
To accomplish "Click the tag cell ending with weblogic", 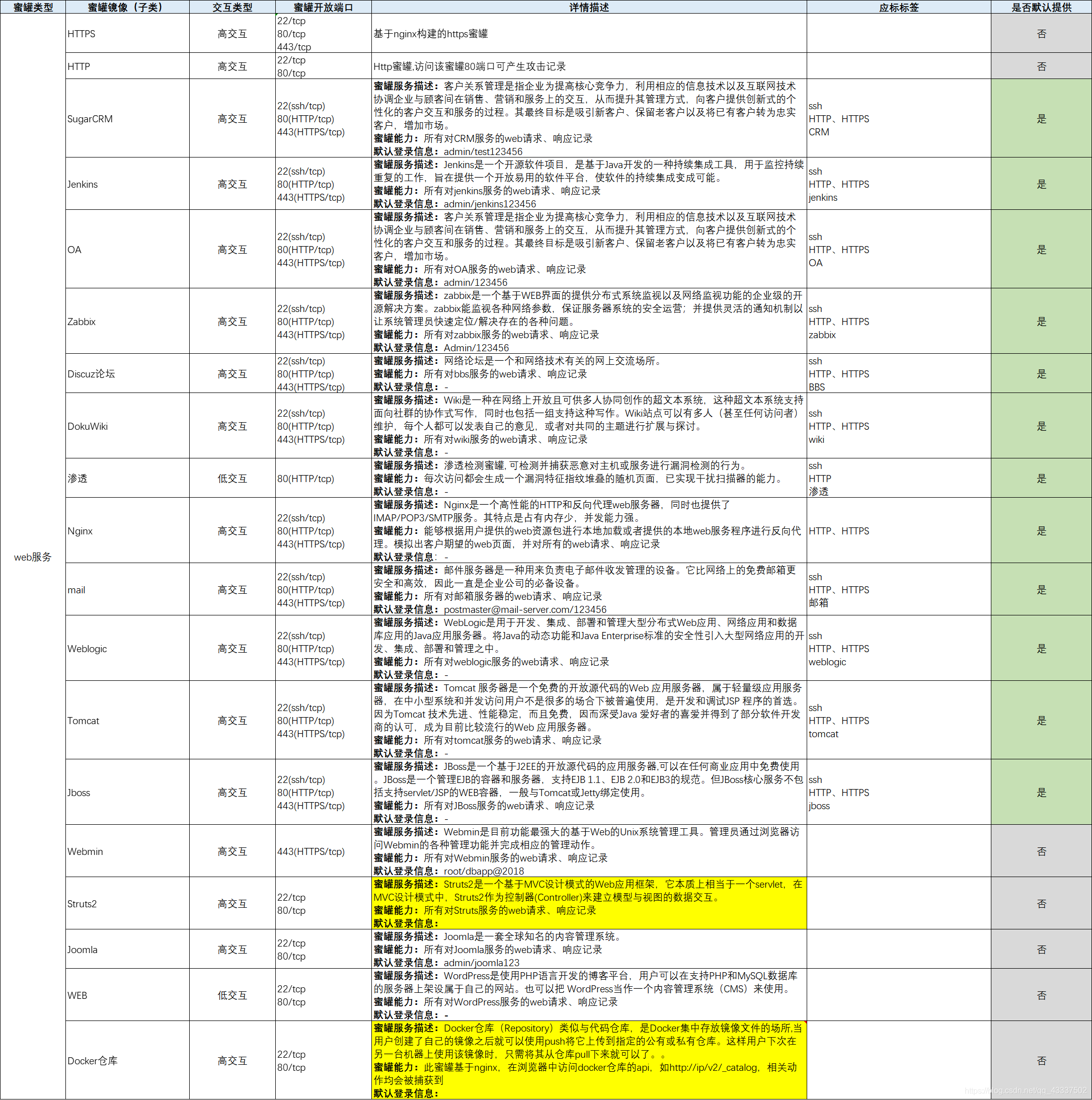I will 899,649.
